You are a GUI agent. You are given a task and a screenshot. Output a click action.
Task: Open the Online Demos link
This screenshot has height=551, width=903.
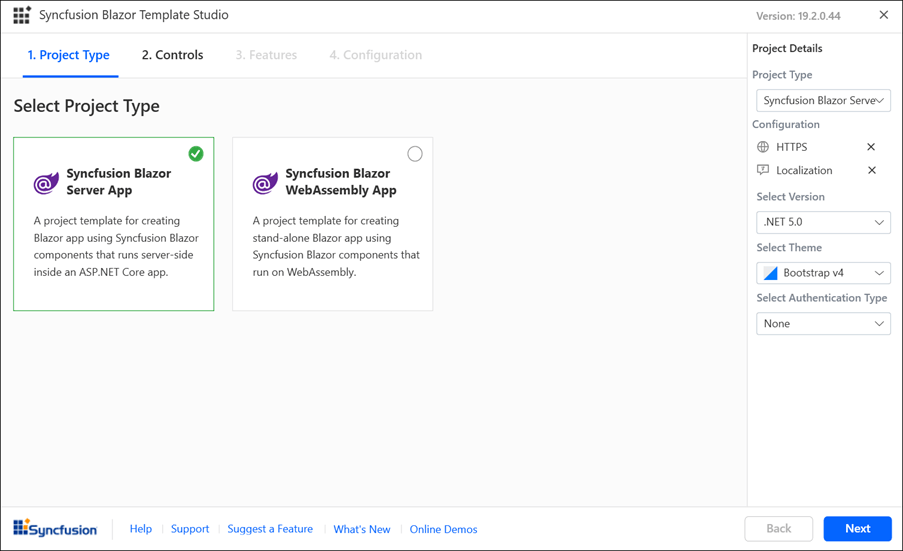[x=443, y=529]
